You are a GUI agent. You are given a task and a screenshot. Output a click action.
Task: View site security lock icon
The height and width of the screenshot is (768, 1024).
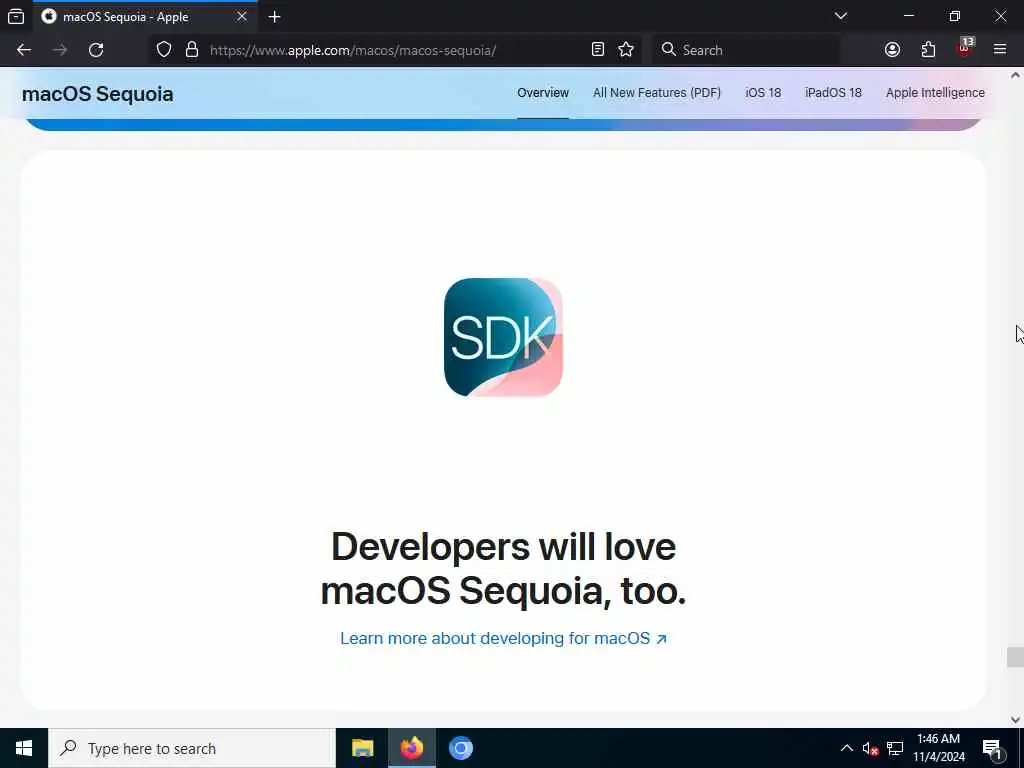(x=192, y=50)
